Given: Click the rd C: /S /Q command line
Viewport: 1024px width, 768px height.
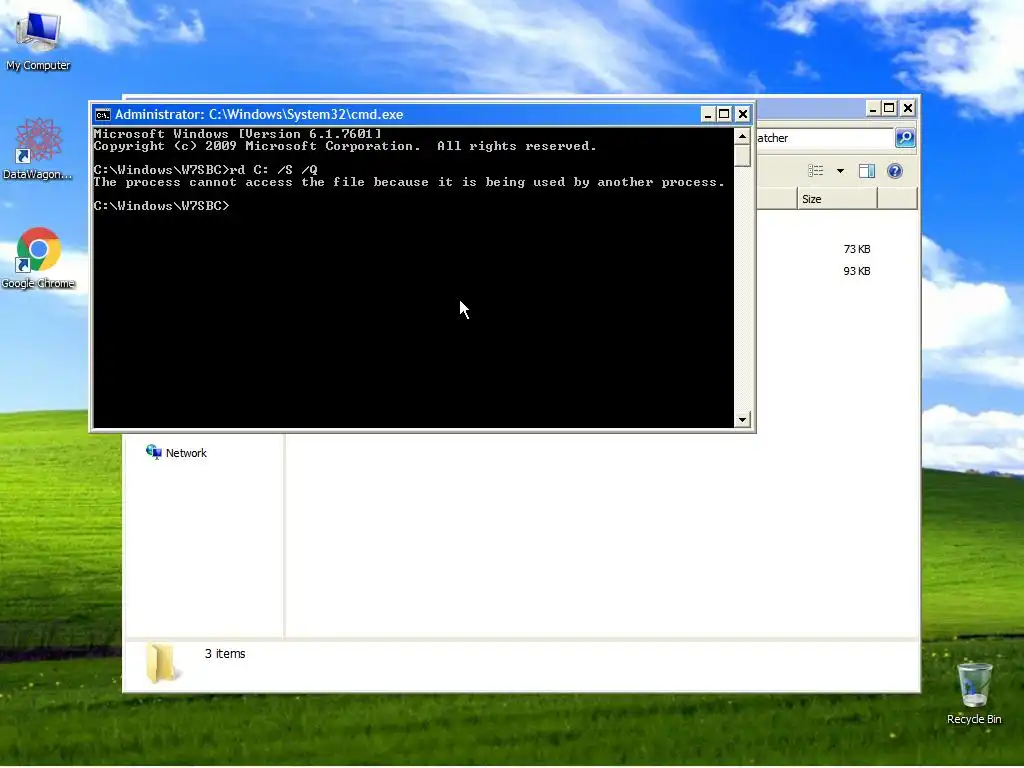Looking at the screenshot, I should click(x=205, y=170).
